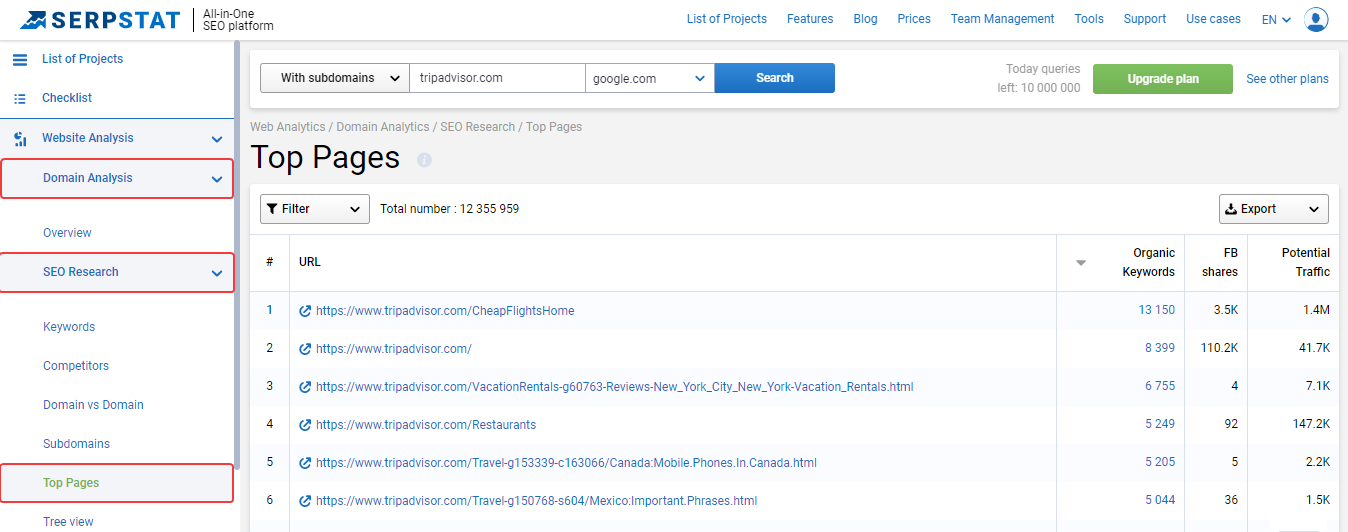Collapse the Domain Analysis section chevron

tap(217, 179)
